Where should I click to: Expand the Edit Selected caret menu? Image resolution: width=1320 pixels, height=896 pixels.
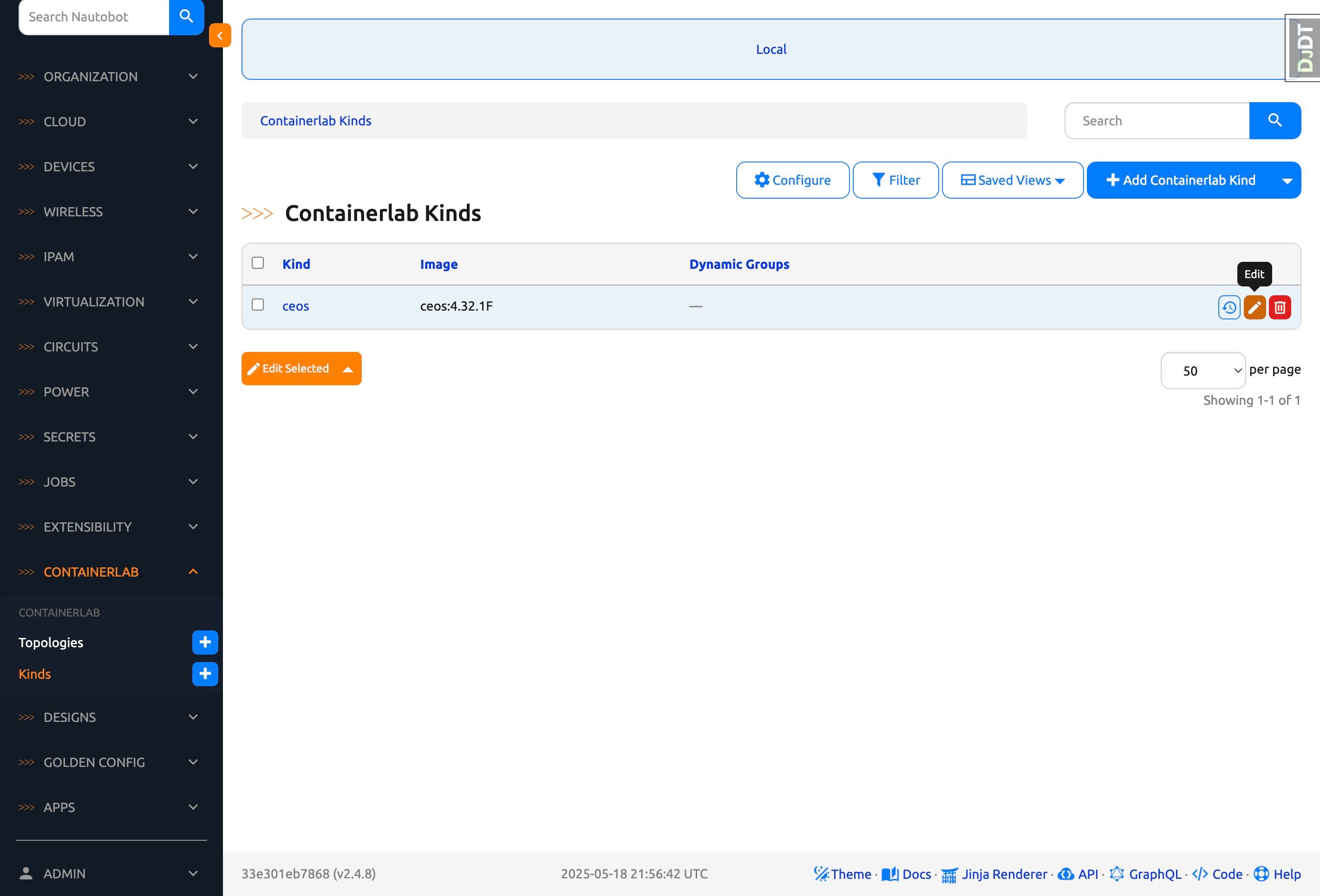(347, 369)
